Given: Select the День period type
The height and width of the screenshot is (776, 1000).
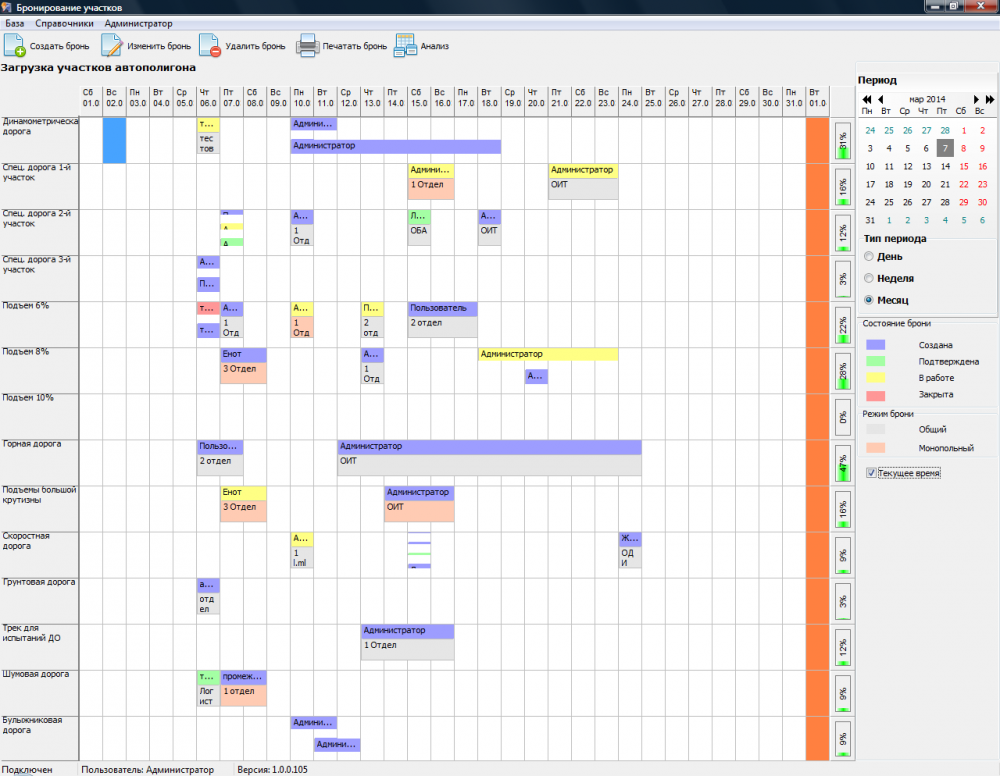Looking at the screenshot, I should pyautogui.click(x=869, y=256).
